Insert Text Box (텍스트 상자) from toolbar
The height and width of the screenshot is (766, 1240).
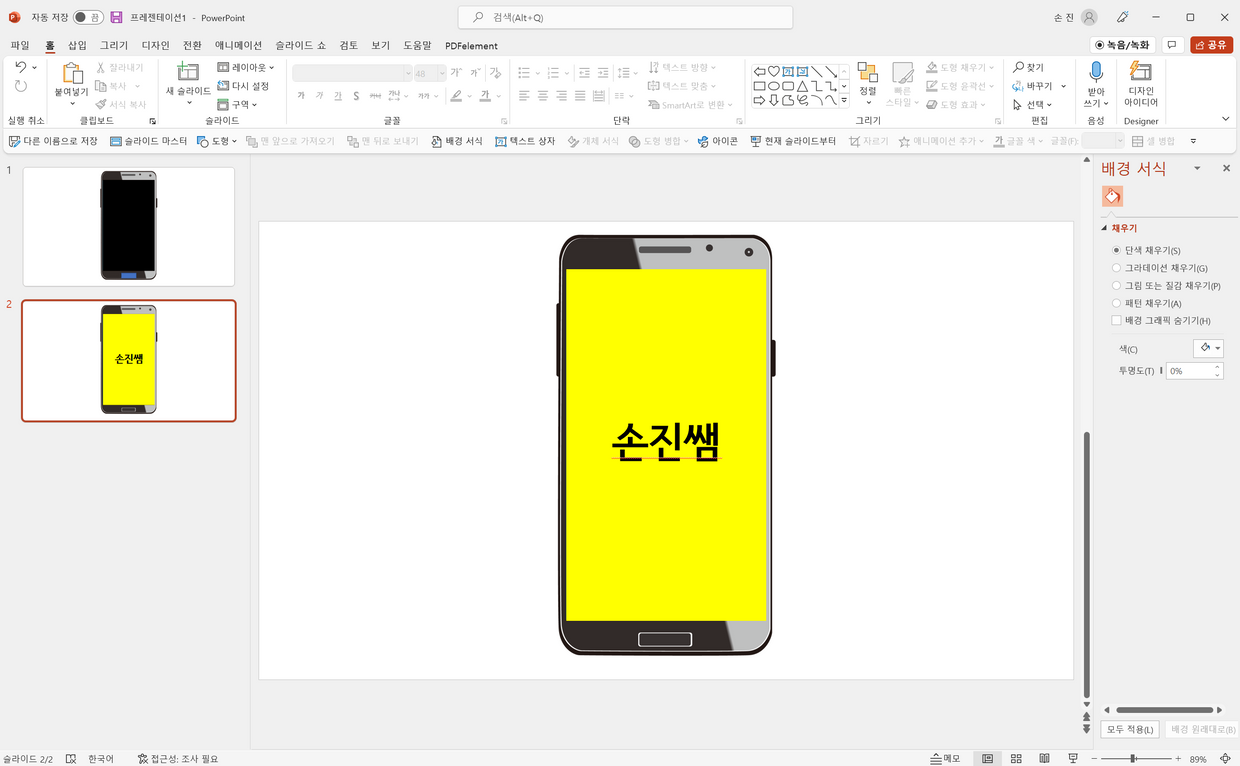[526, 141]
